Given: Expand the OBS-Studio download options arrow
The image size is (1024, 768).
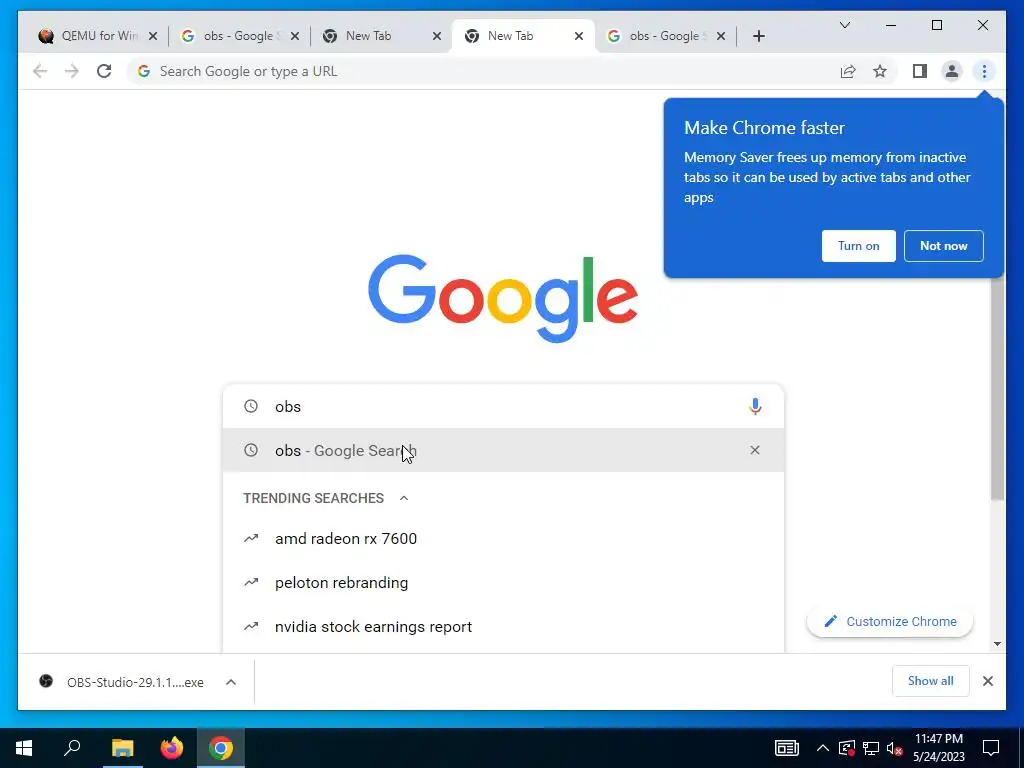Looking at the screenshot, I should pyautogui.click(x=231, y=682).
